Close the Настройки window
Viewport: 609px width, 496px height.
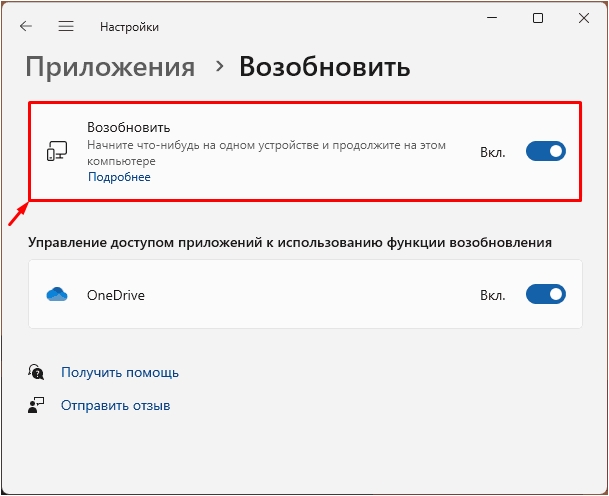point(584,18)
